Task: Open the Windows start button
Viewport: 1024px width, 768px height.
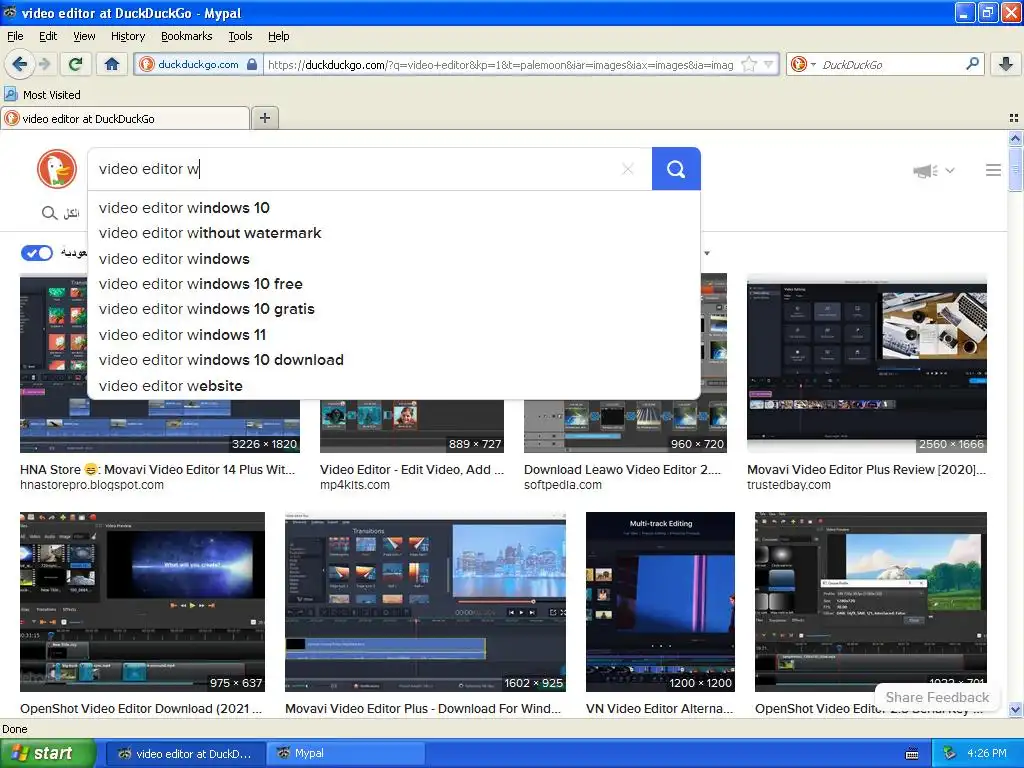Action: tap(48, 754)
